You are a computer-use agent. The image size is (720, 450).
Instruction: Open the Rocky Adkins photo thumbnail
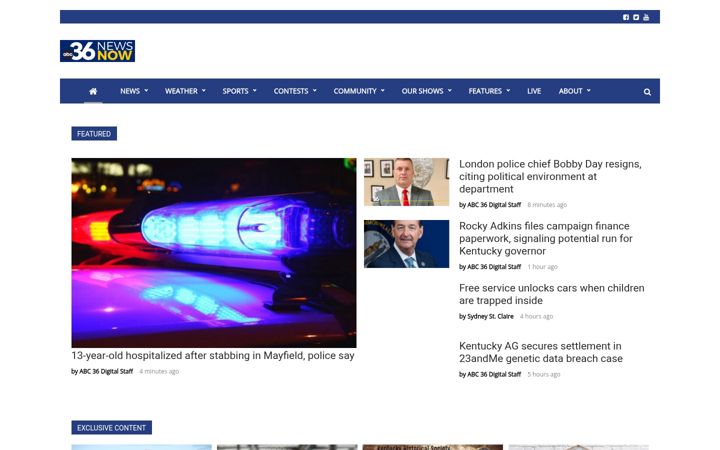[406, 244]
